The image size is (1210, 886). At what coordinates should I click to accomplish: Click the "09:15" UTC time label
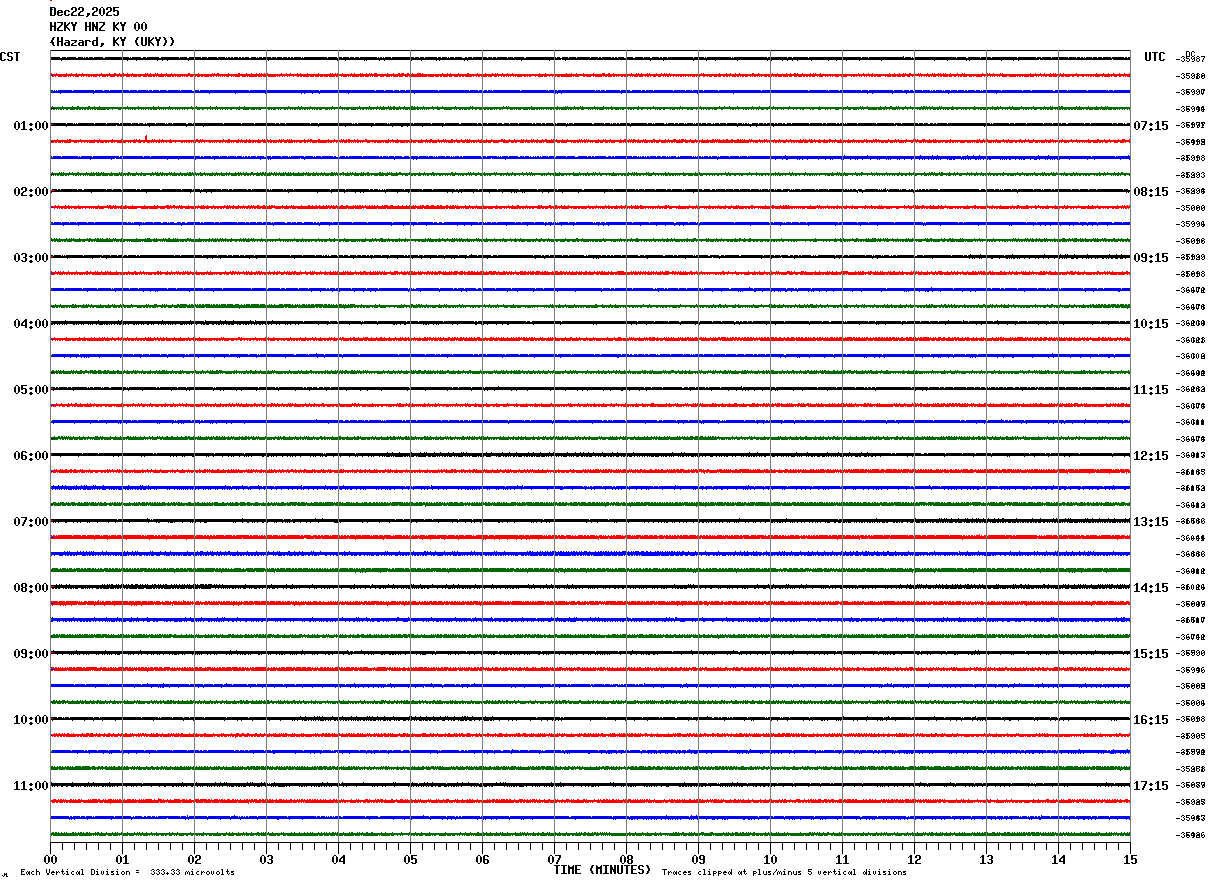point(1151,258)
